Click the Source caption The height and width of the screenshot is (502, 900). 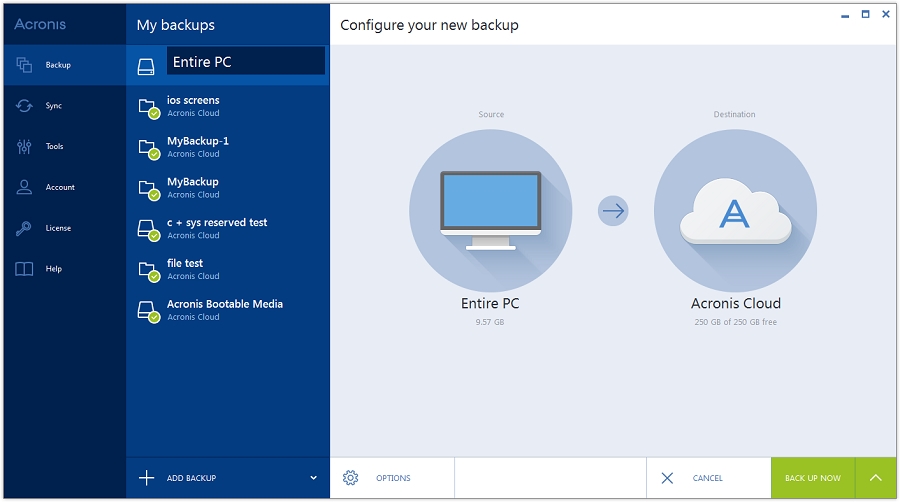point(491,114)
